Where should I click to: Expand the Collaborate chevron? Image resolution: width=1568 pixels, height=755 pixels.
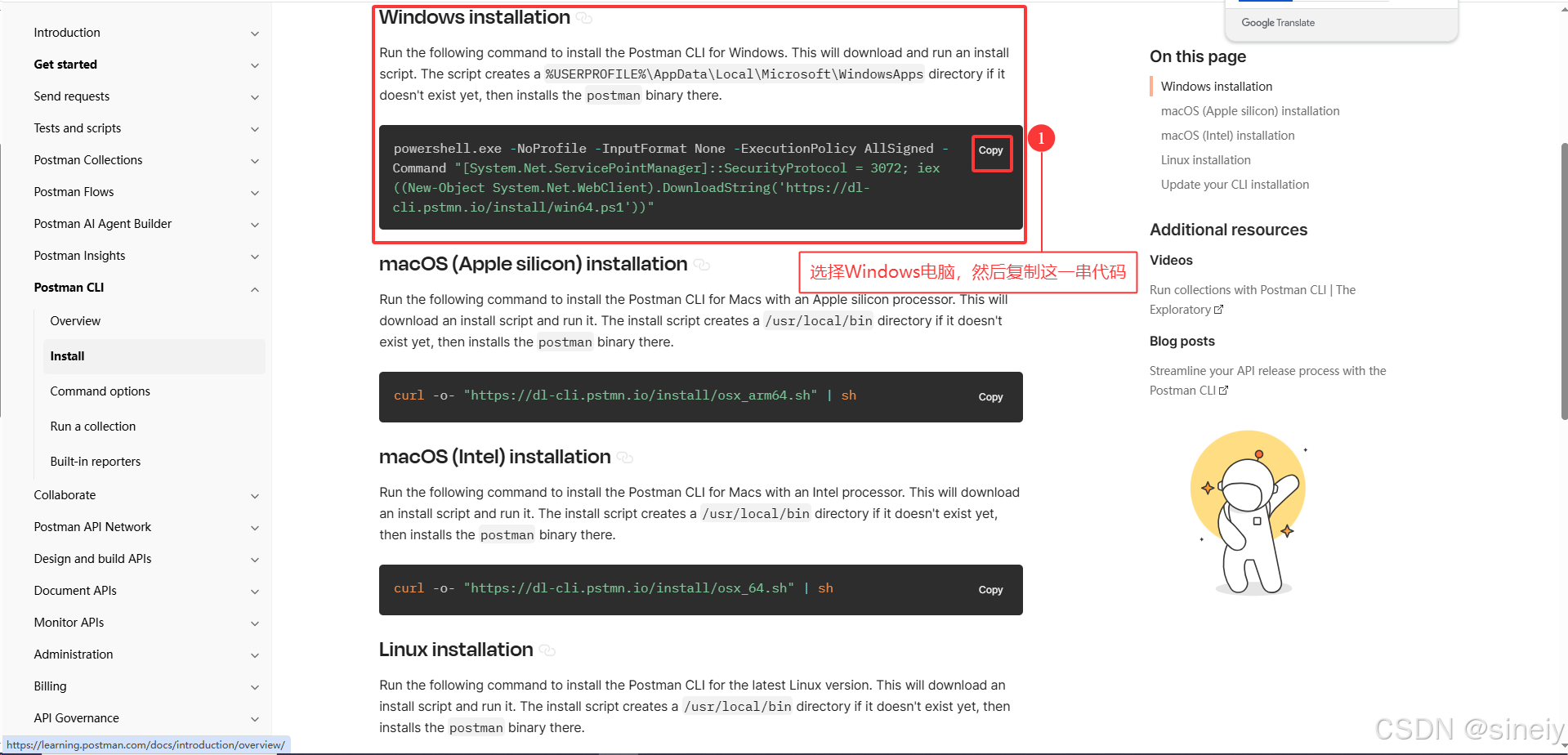[x=255, y=496]
